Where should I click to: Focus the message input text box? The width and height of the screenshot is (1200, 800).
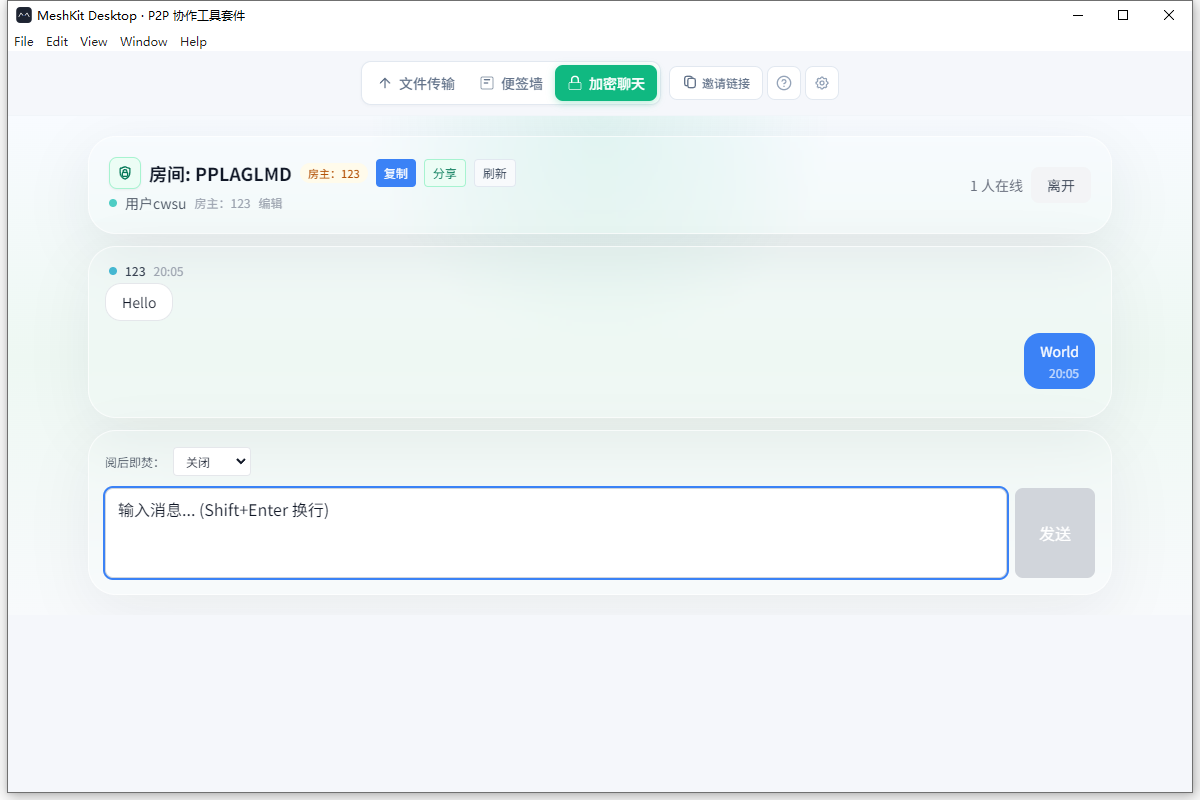556,533
